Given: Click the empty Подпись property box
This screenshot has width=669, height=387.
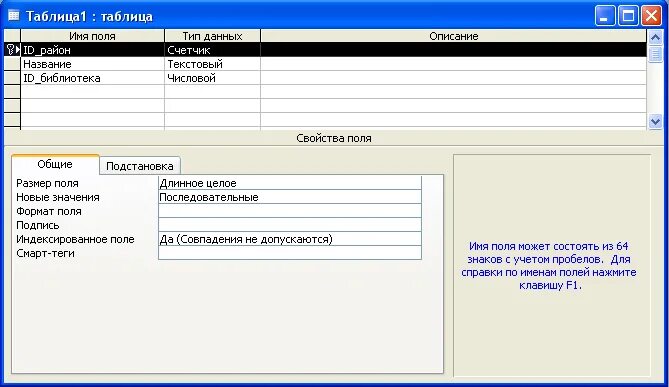Looking at the screenshot, I should click(x=290, y=225).
